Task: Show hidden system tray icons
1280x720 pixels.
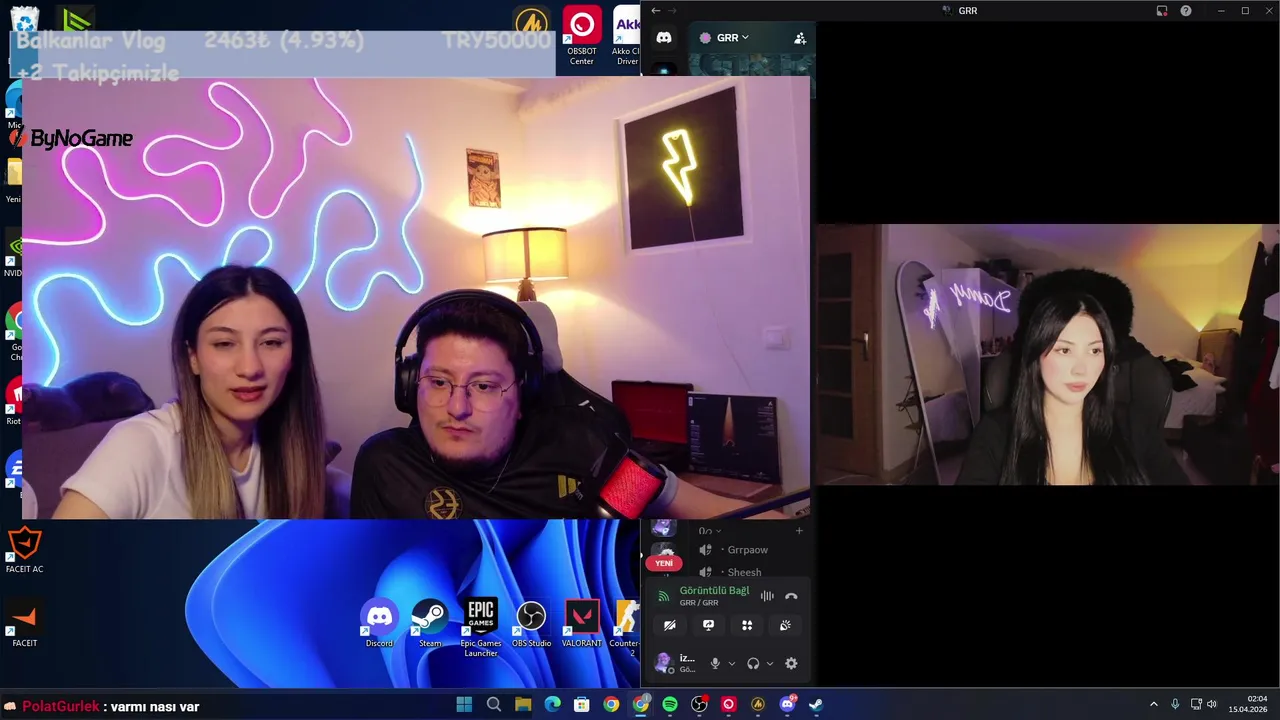Action: click(1153, 704)
